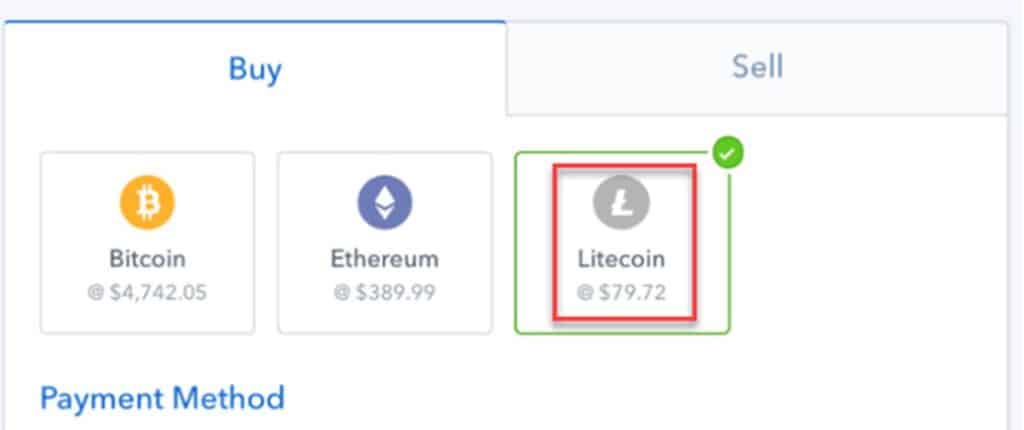Click the purple Ethereum logo icon
Image resolution: width=1024 pixels, height=430 pixels.
(x=385, y=203)
